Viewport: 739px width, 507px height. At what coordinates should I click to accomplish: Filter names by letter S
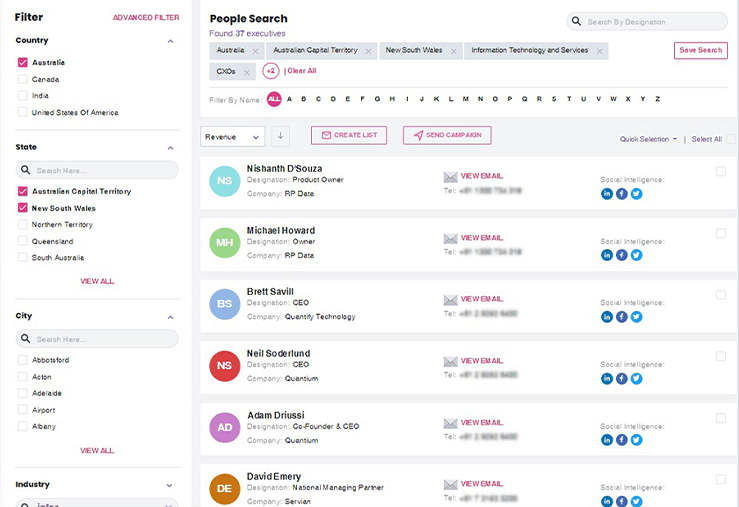pyautogui.click(x=554, y=99)
